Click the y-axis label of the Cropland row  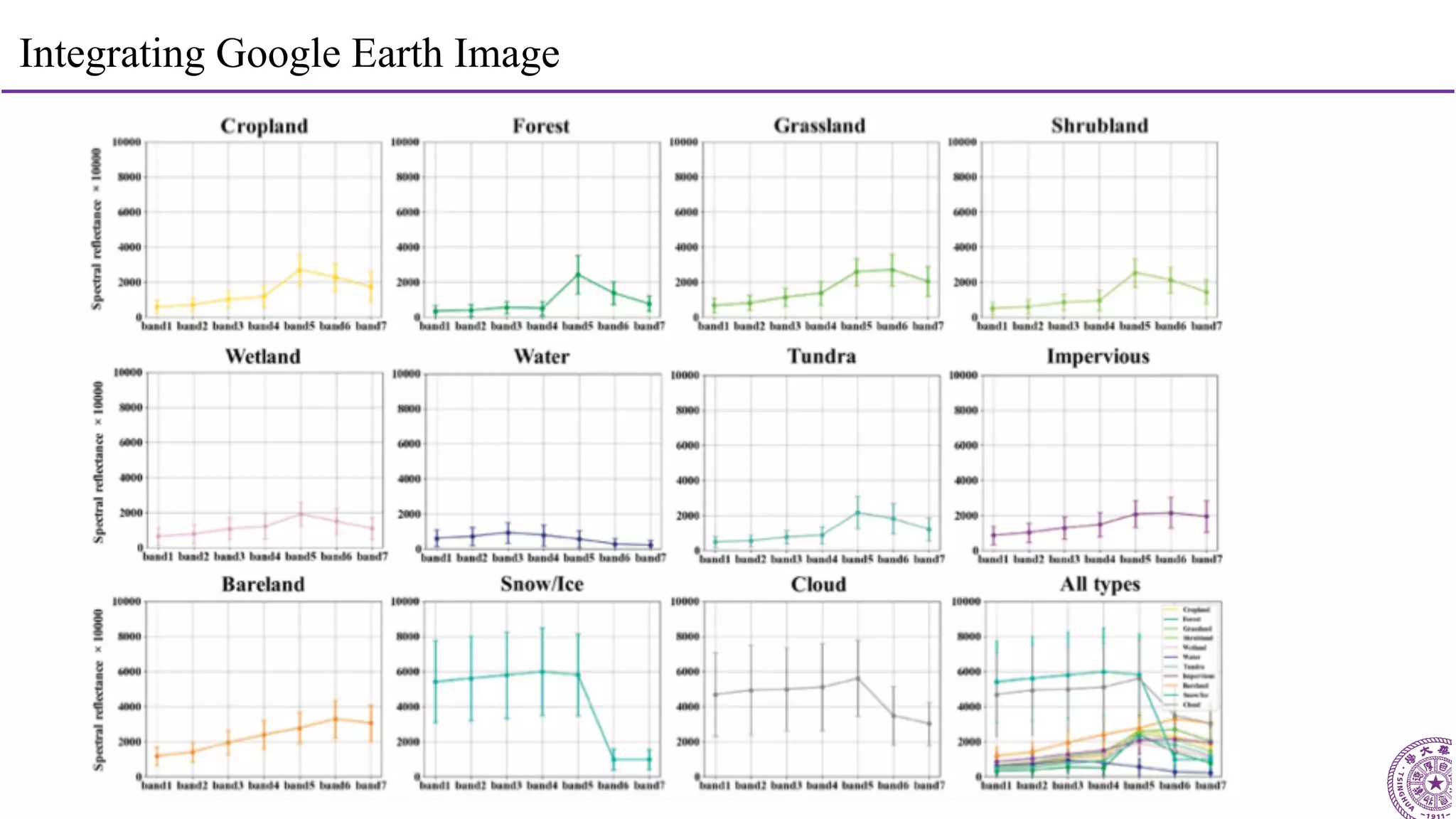[96, 229]
